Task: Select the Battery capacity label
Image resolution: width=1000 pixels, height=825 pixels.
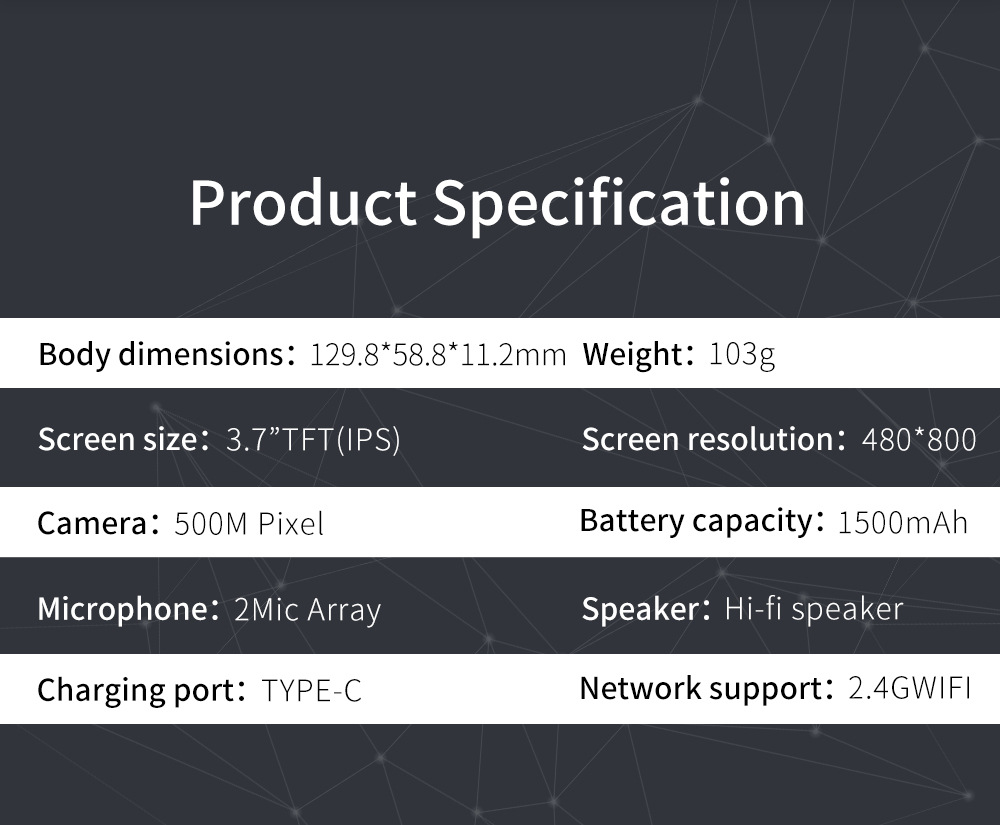Action: pos(694,521)
